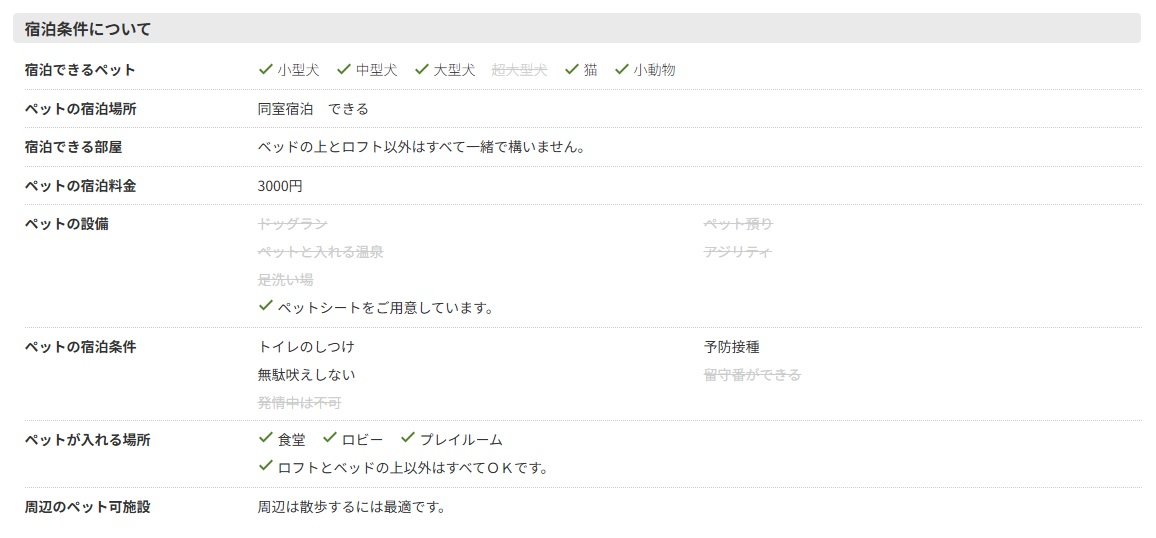The width and height of the screenshot is (1156, 538).
Task: Click the checkmark icon beside 小型犬
Action: click(265, 69)
